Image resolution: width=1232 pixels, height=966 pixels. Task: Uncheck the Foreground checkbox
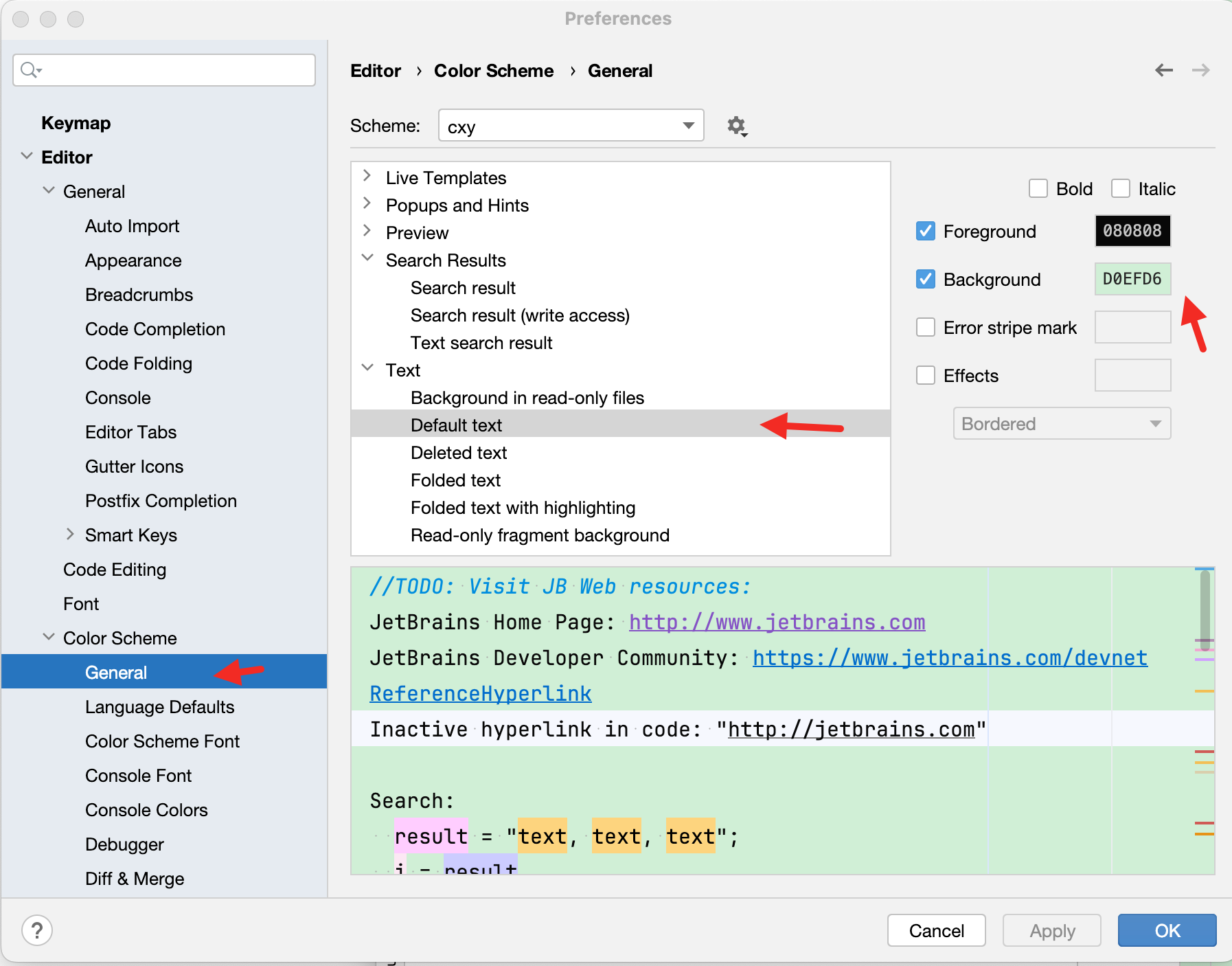[x=926, y=232]
